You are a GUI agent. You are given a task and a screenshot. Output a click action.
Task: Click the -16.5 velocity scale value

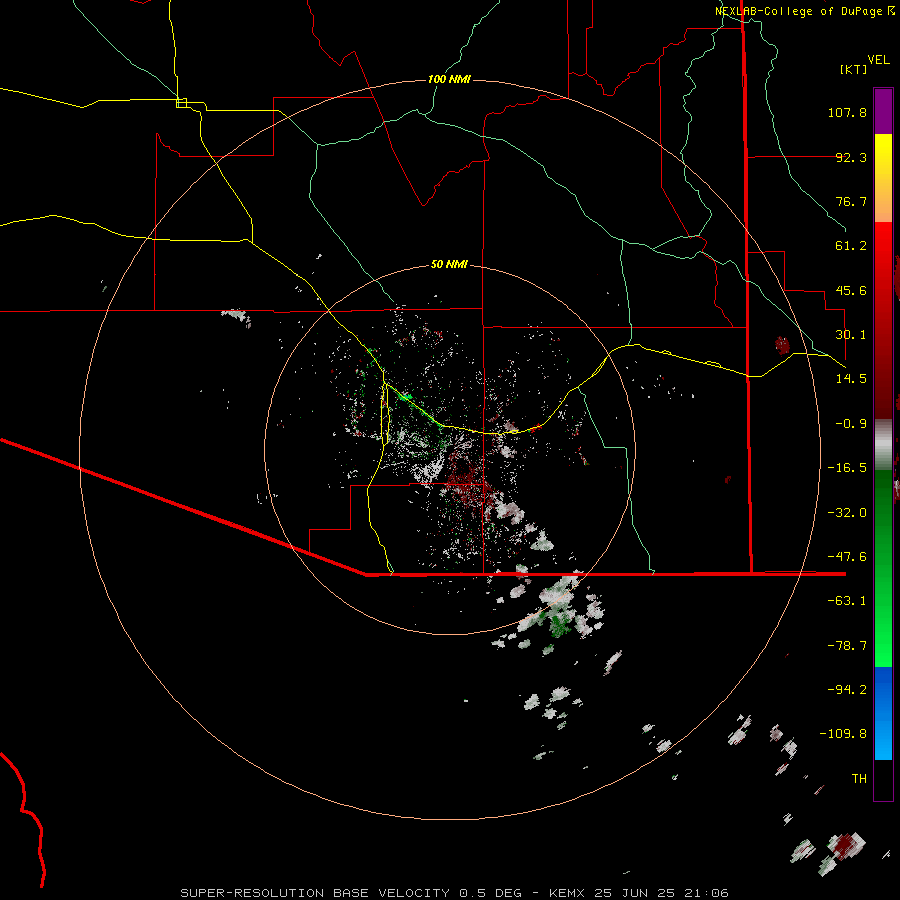(847, 468)
